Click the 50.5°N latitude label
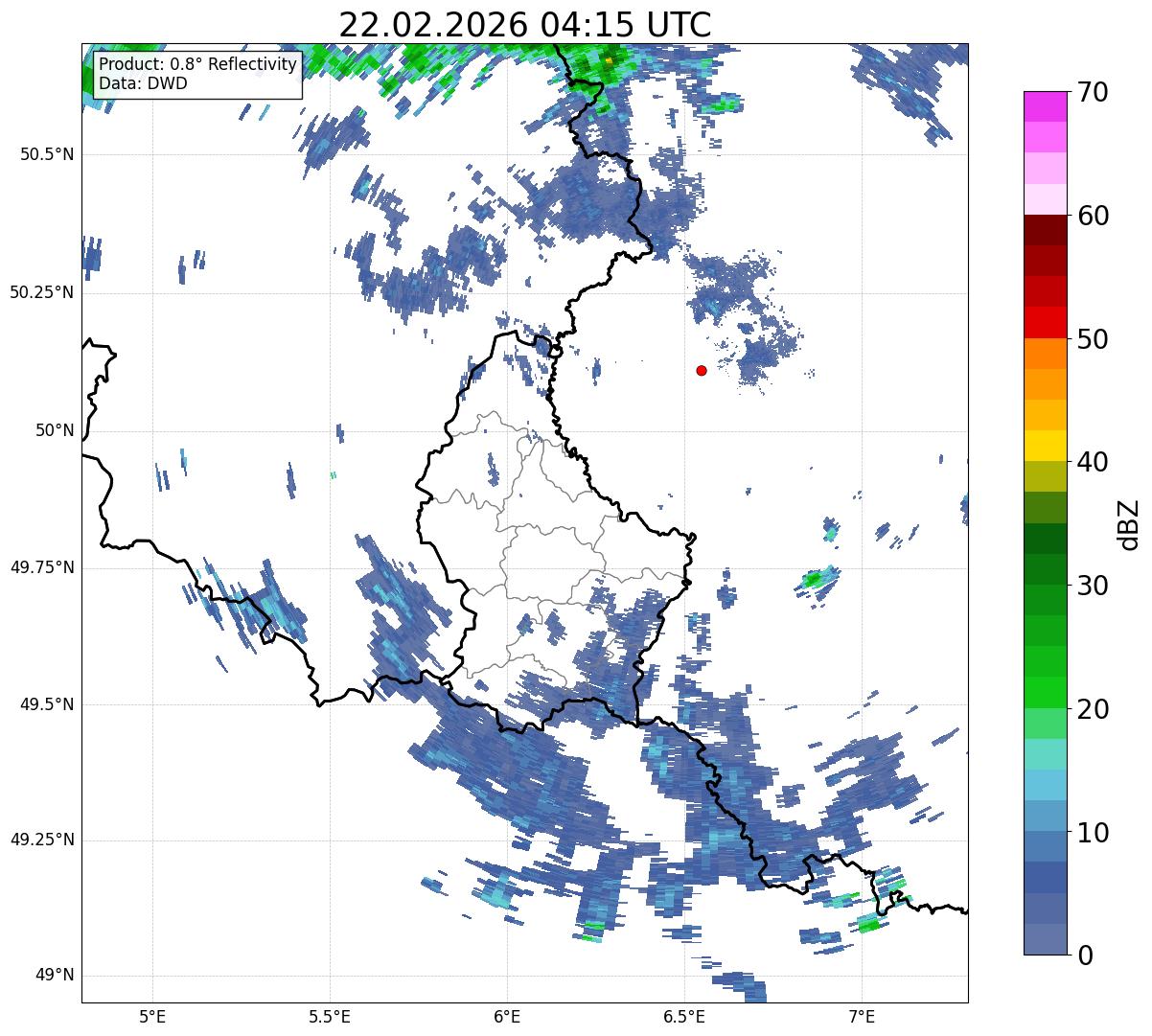Viewport: 1152px width, 1036px height. [47, 154]
